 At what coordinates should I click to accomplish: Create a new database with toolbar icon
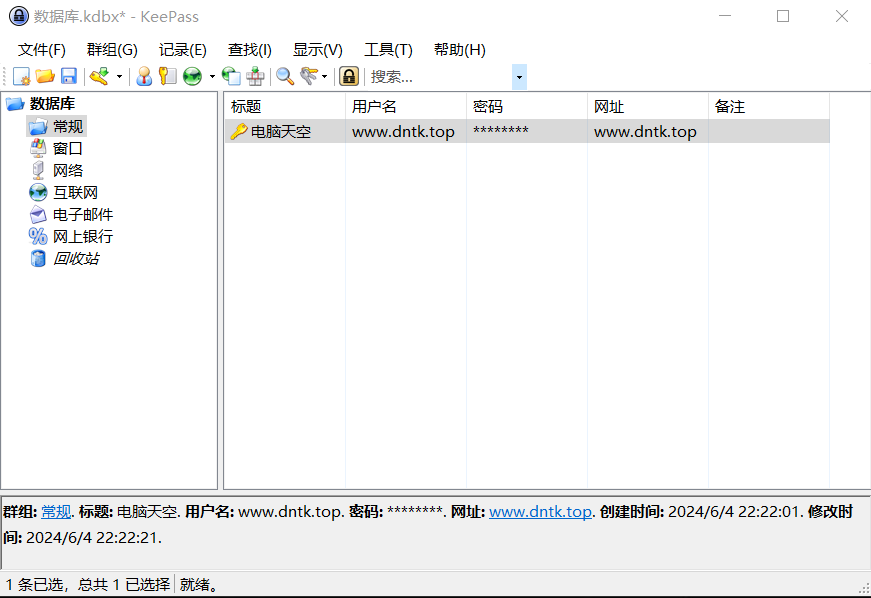(22, 76)
